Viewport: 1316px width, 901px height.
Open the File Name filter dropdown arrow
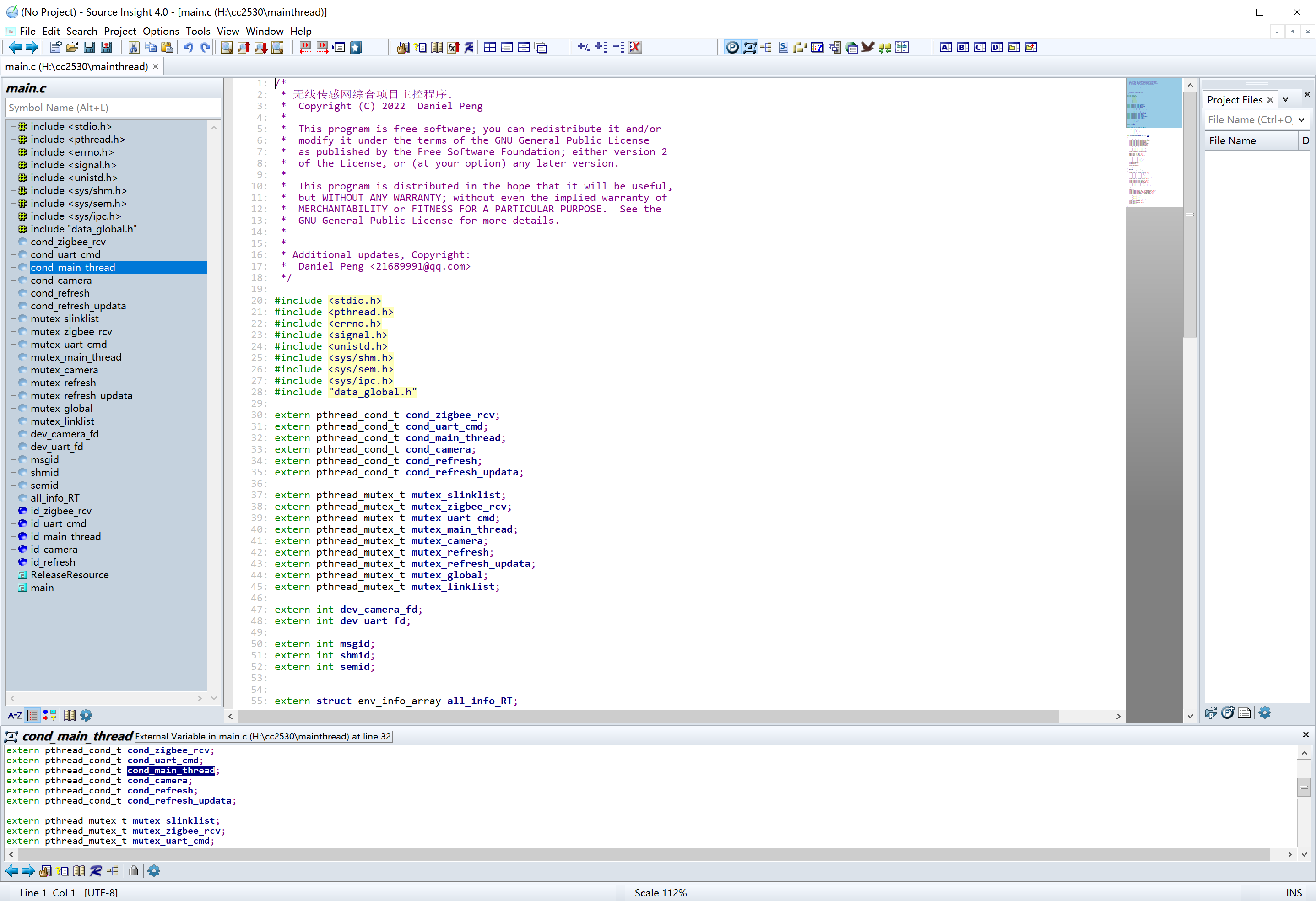(x=1301, y=119)
